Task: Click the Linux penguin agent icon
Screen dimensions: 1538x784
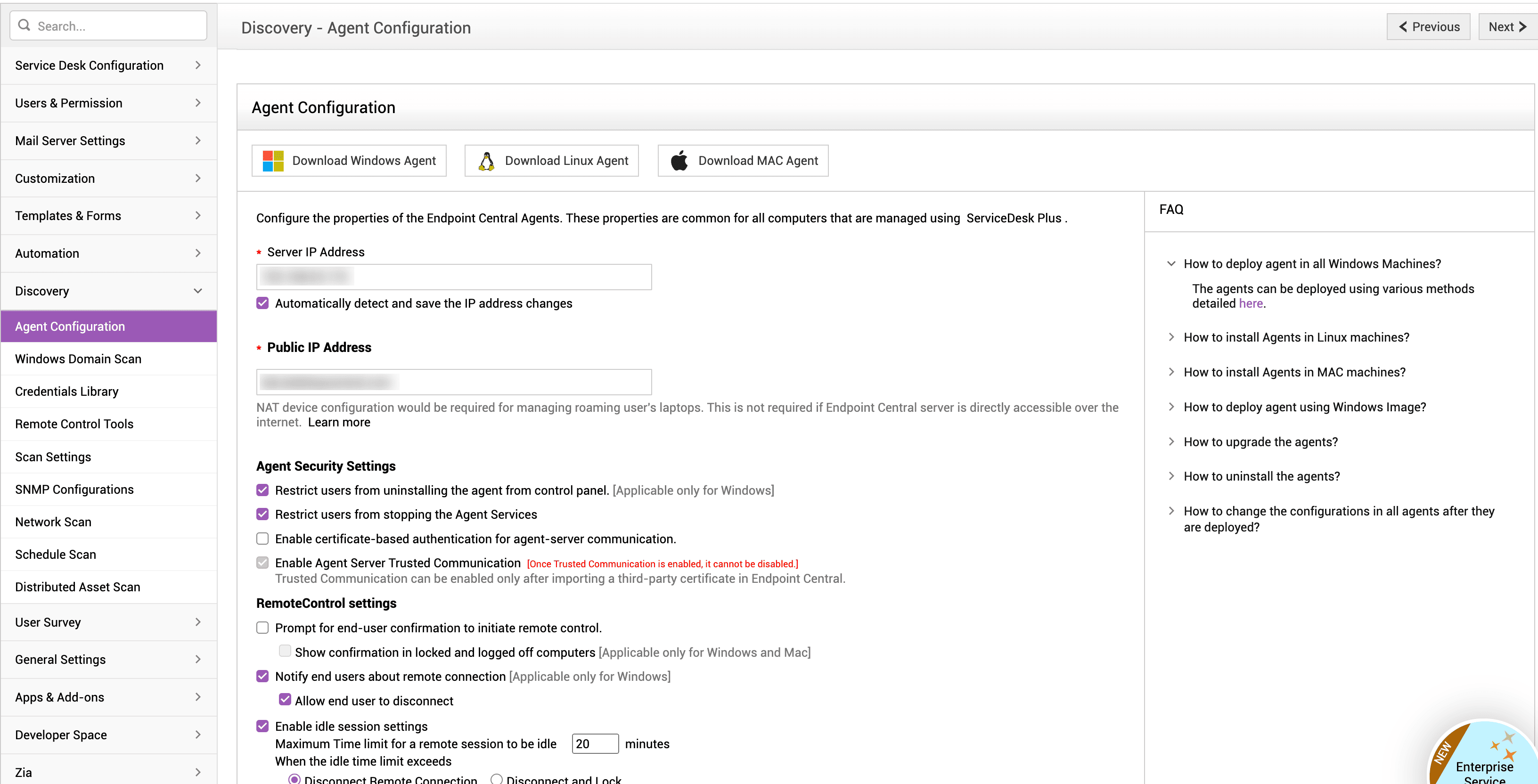Action: [x=487, y=161]
